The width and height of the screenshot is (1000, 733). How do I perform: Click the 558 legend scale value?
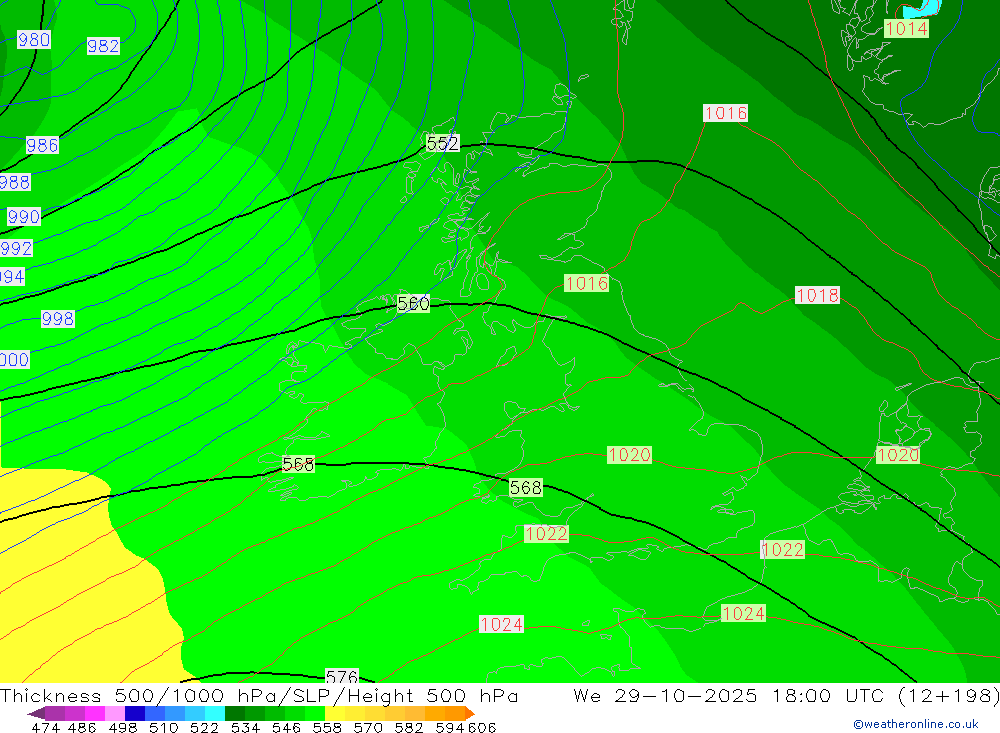tap(327, 727)
